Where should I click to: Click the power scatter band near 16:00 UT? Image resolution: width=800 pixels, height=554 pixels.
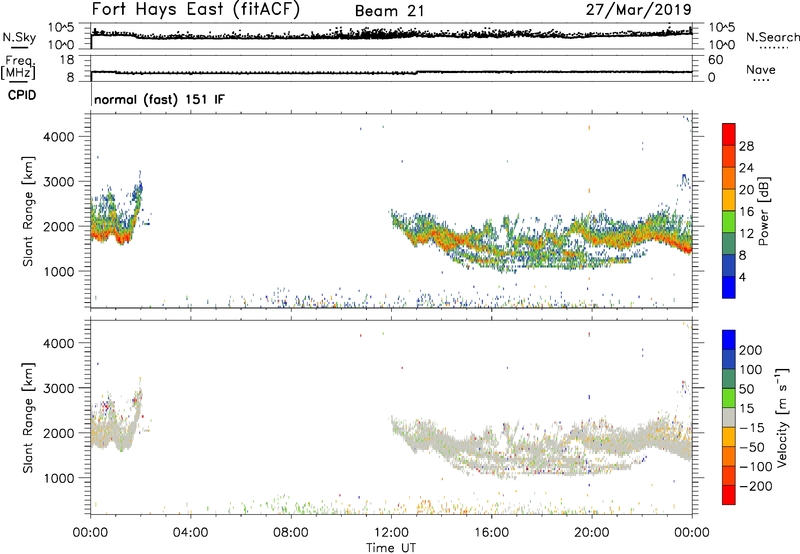pos(491,244)
